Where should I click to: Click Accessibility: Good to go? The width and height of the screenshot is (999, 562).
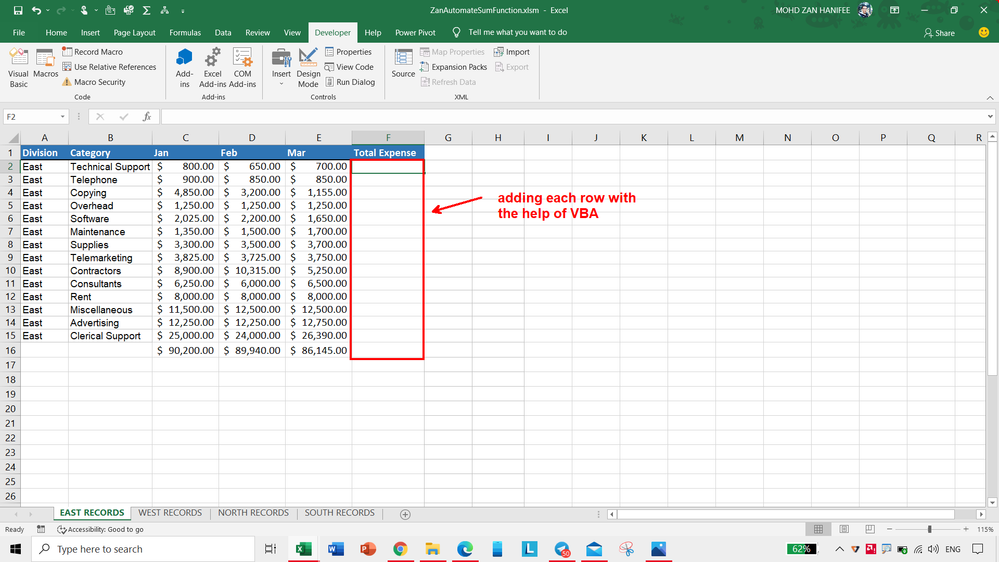[101, 530]
